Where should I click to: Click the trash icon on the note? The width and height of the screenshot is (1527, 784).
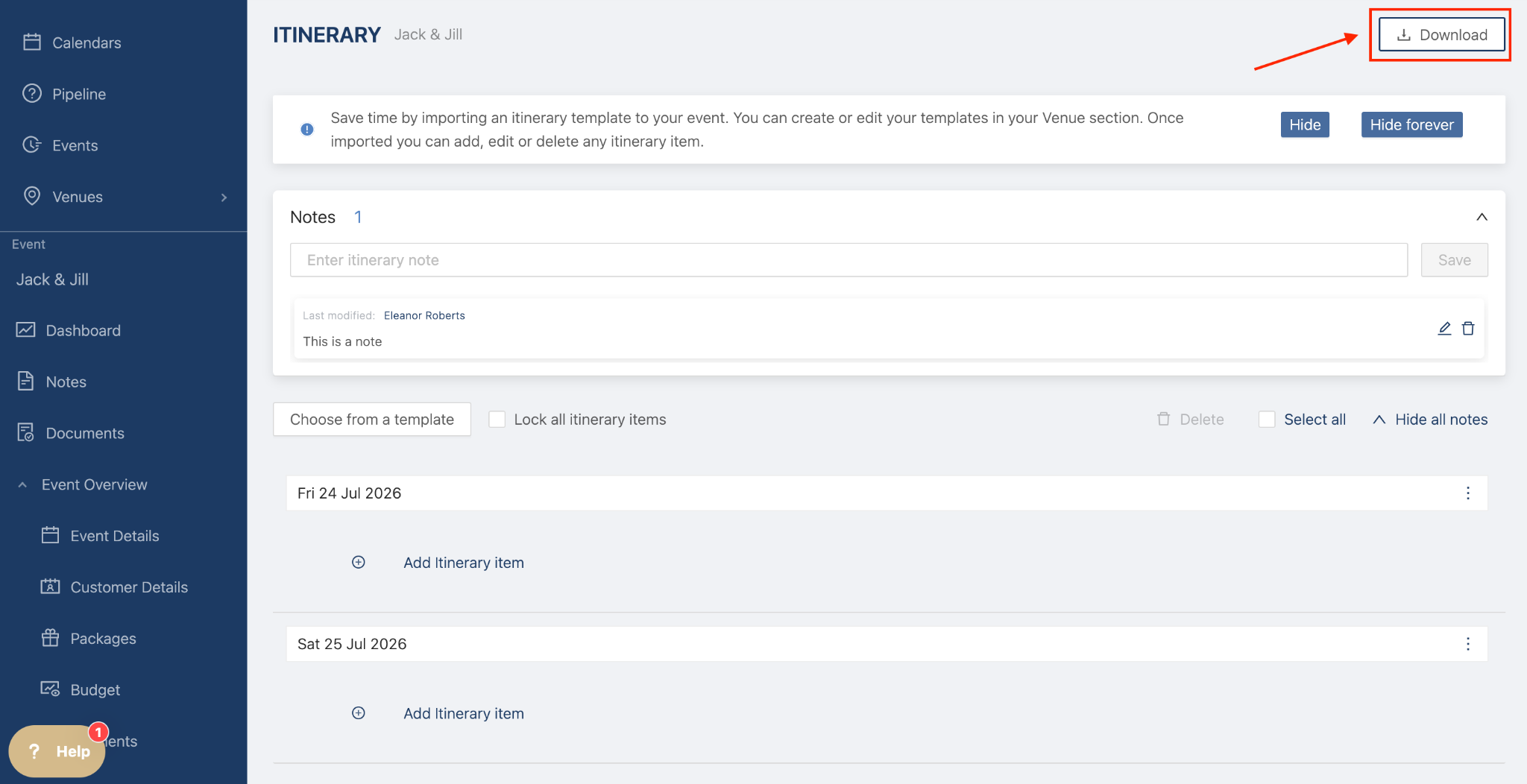pyautogui.click(x=1468, y=329)
